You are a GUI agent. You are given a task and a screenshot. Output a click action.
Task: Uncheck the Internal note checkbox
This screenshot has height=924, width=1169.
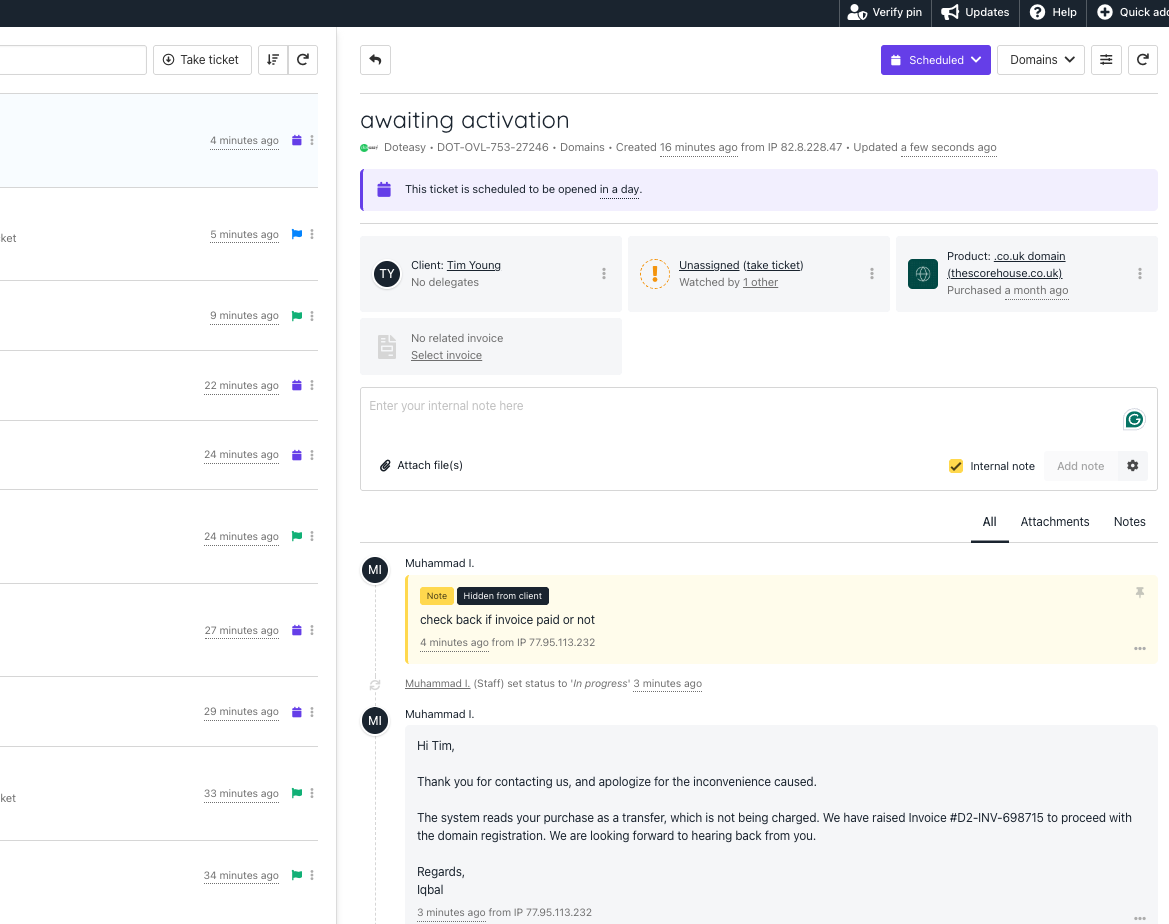(956, 466)
